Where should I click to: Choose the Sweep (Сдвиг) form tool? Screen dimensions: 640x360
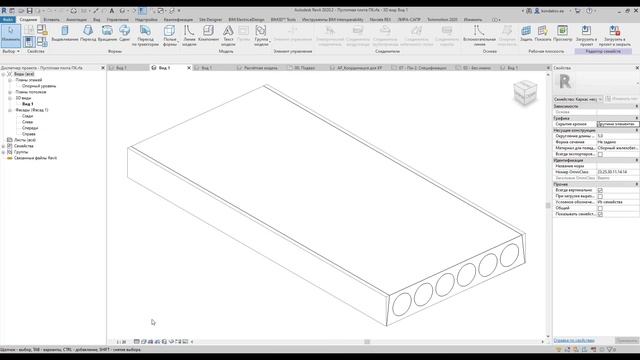point(124,33)
